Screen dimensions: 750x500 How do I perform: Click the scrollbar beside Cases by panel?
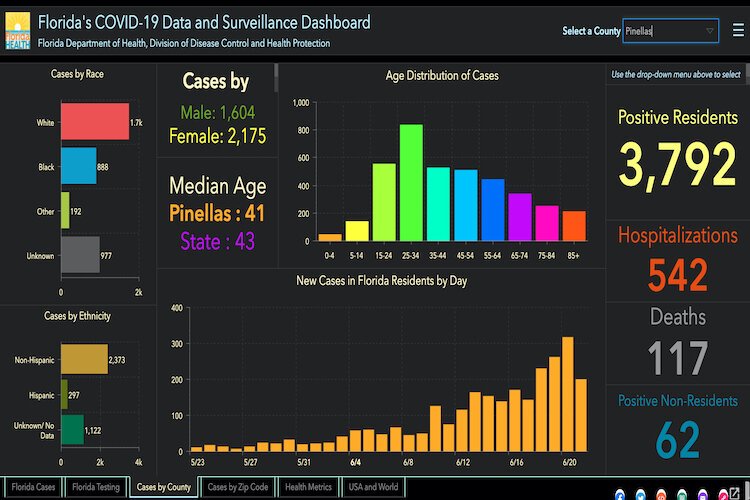point(276,78)
